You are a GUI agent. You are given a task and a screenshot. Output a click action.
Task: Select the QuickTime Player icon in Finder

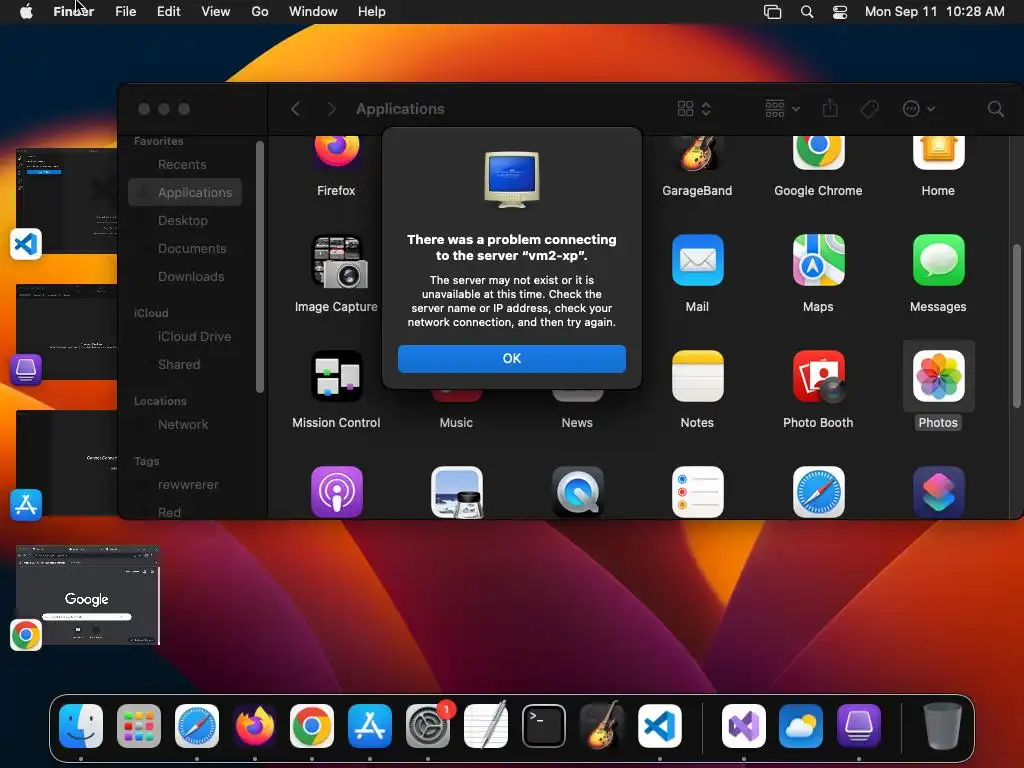tap(577, 492)
